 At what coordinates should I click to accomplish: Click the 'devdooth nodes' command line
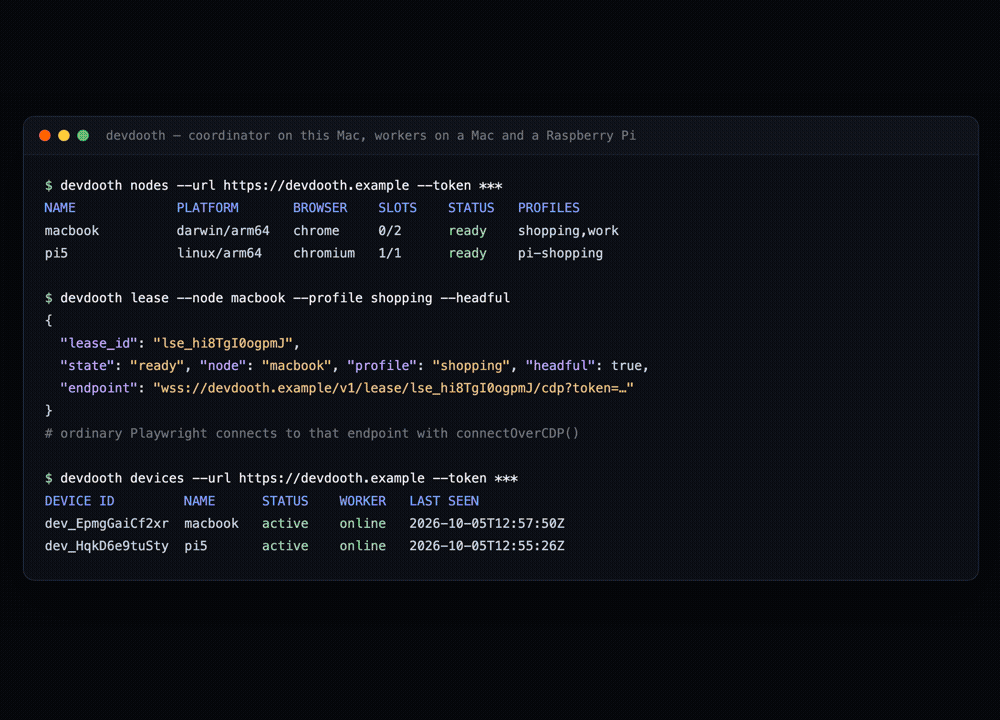274,186
